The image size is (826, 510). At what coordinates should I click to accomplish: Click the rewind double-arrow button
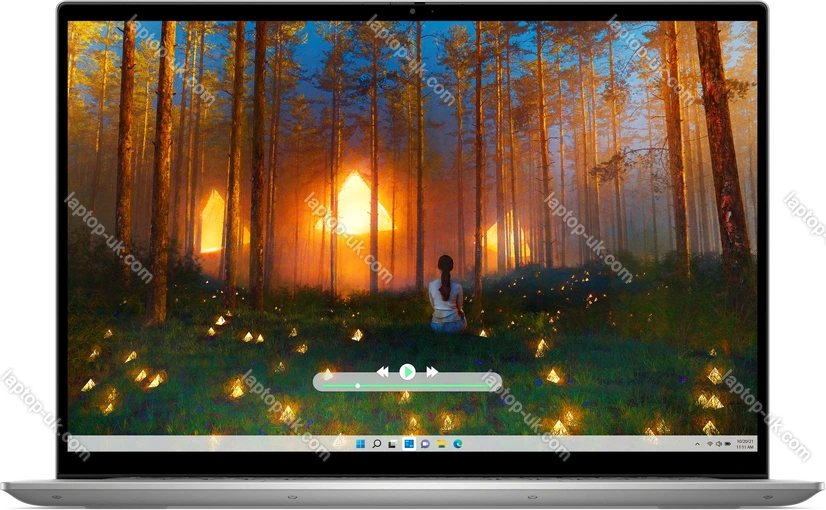click(382, 372)
